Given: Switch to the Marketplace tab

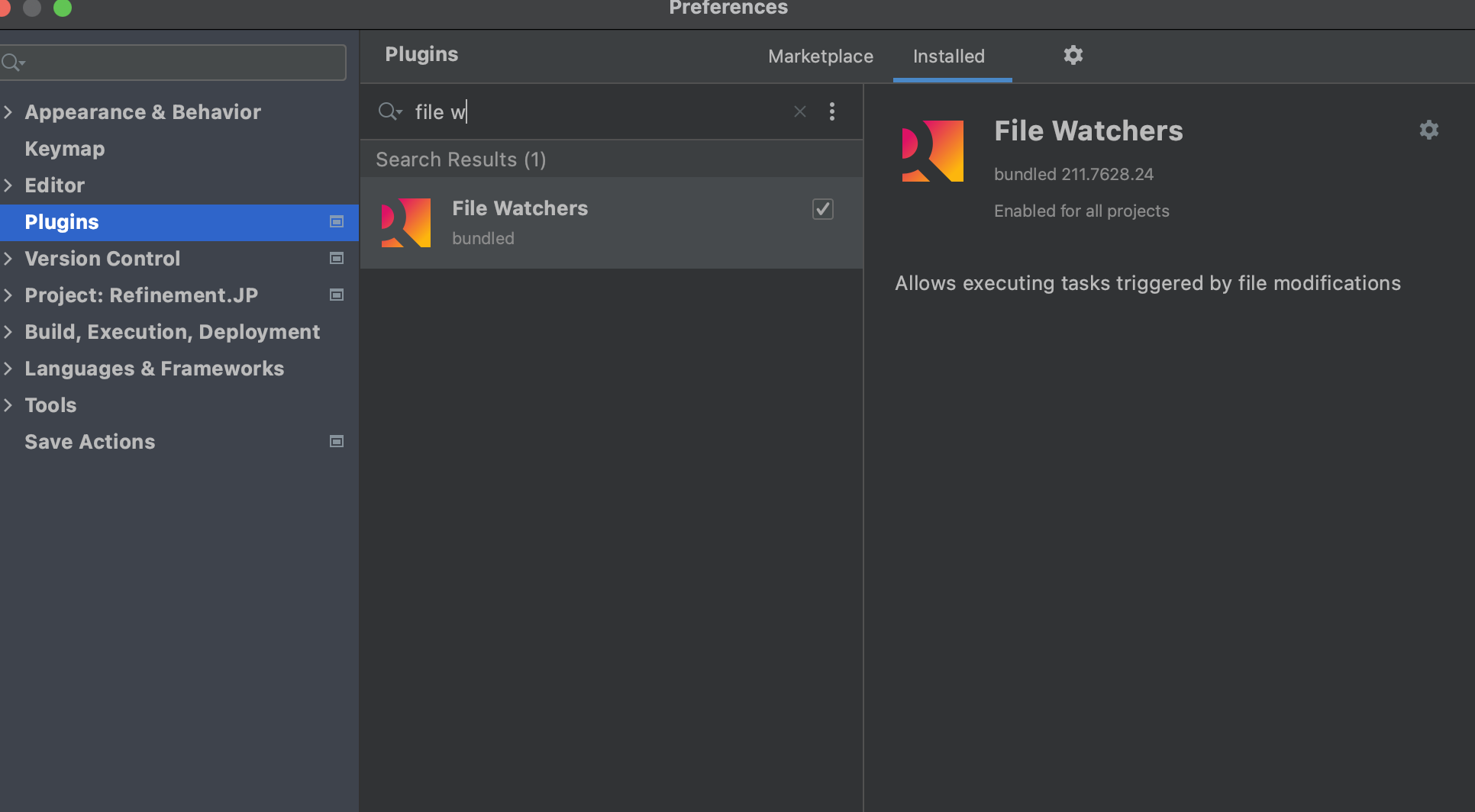Looking at the screenshot, I should [820, 56].
